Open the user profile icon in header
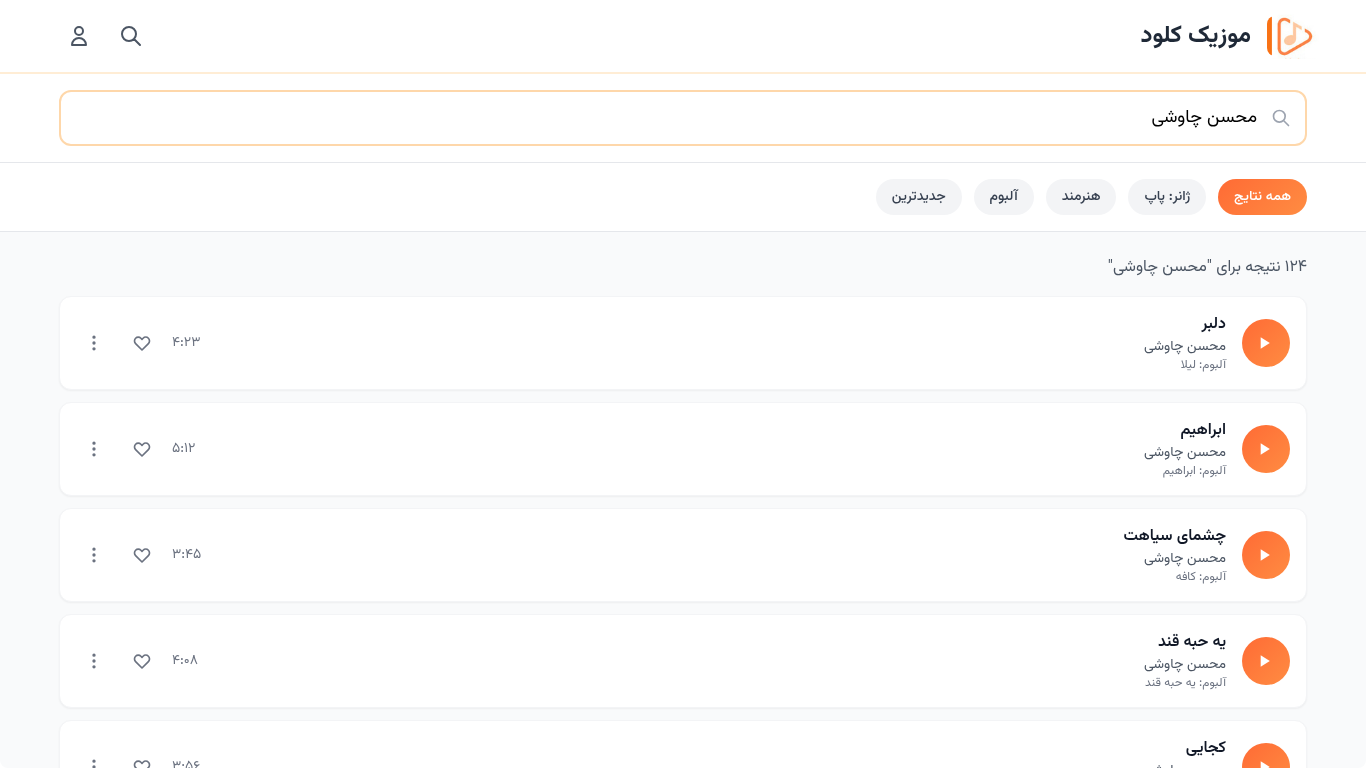1366x768 pixels. tap(79, 36)
